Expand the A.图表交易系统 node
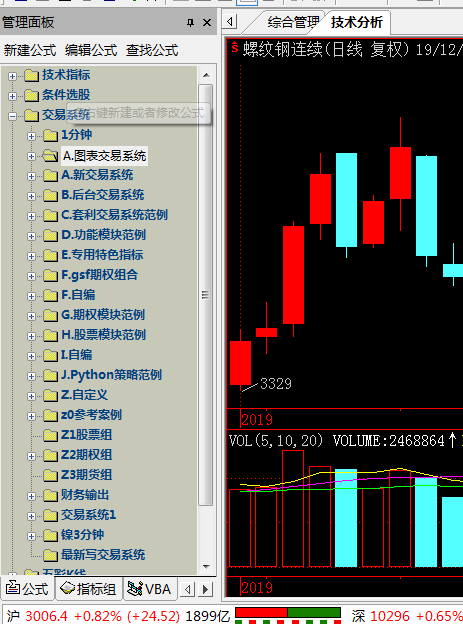Image resolution: width=463 pixels, height=624 pixels. coord(31,156)
